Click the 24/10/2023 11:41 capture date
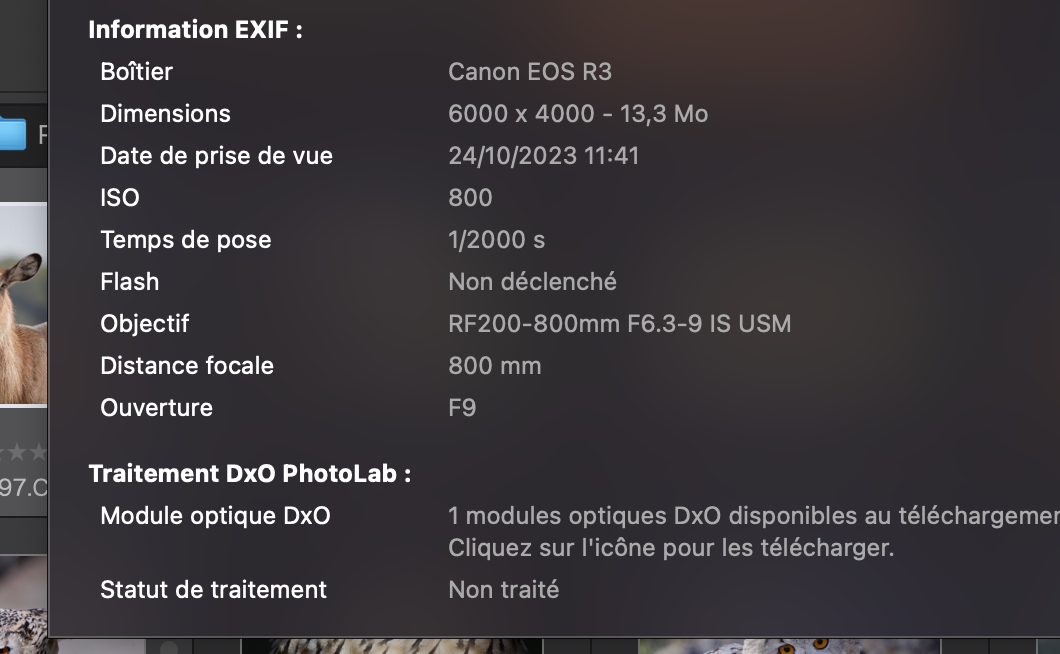 coord(543,156)
